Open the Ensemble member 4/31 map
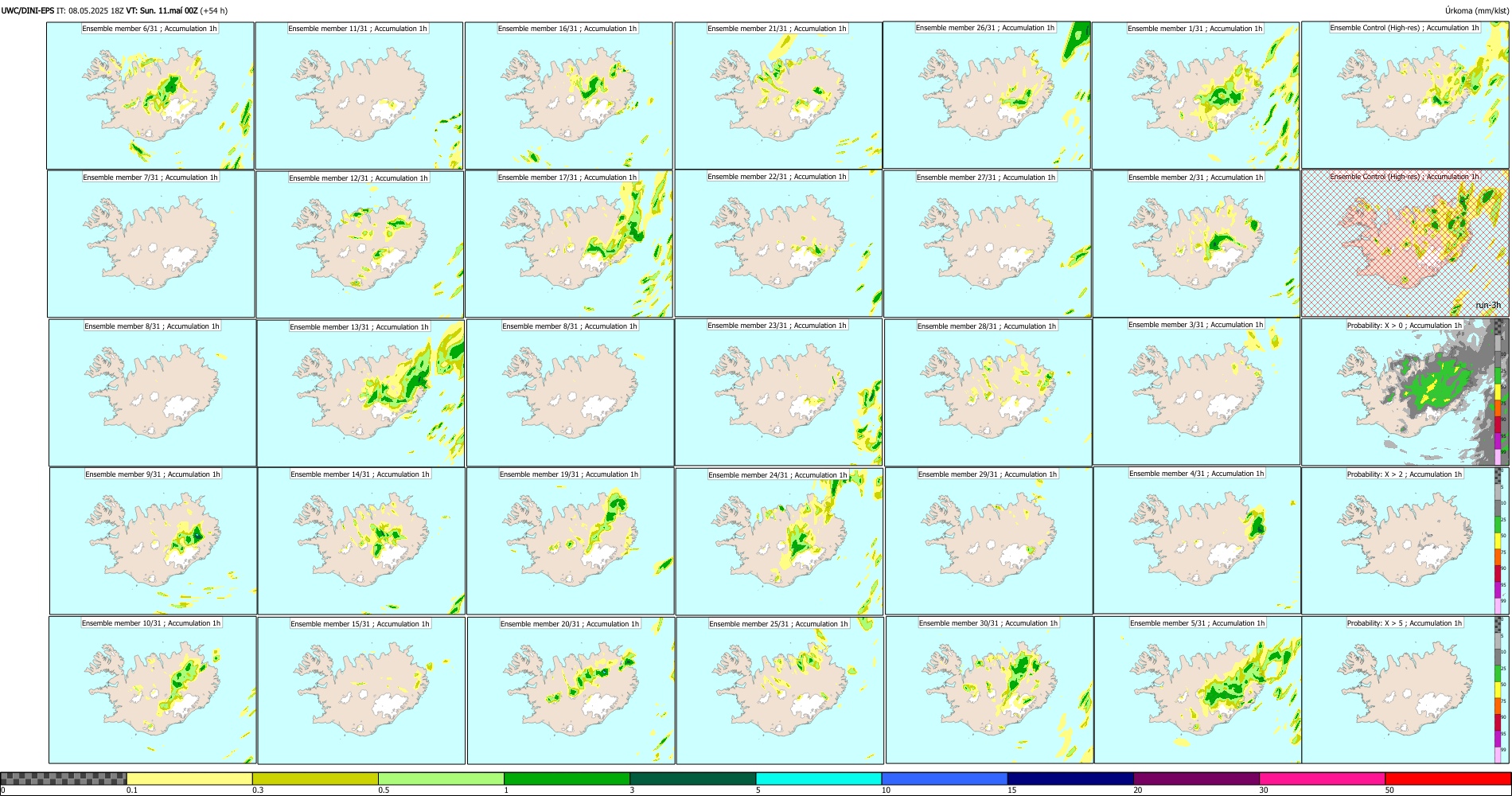 pos(1197,540)
